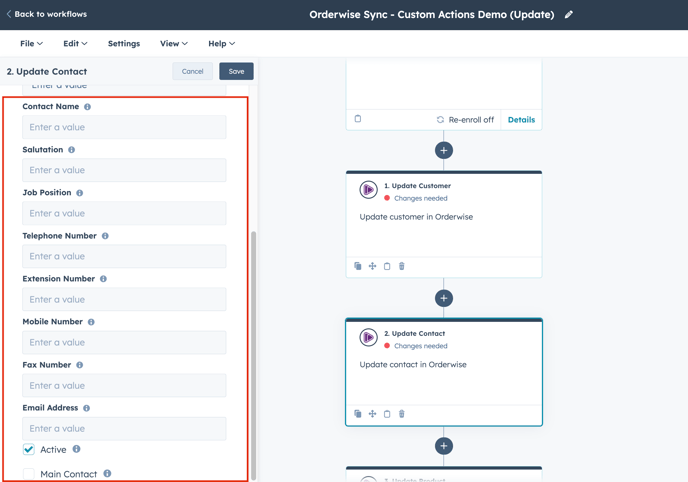Click the Email Address info icon
Screen dimensions: 688x482
point(86,408)
